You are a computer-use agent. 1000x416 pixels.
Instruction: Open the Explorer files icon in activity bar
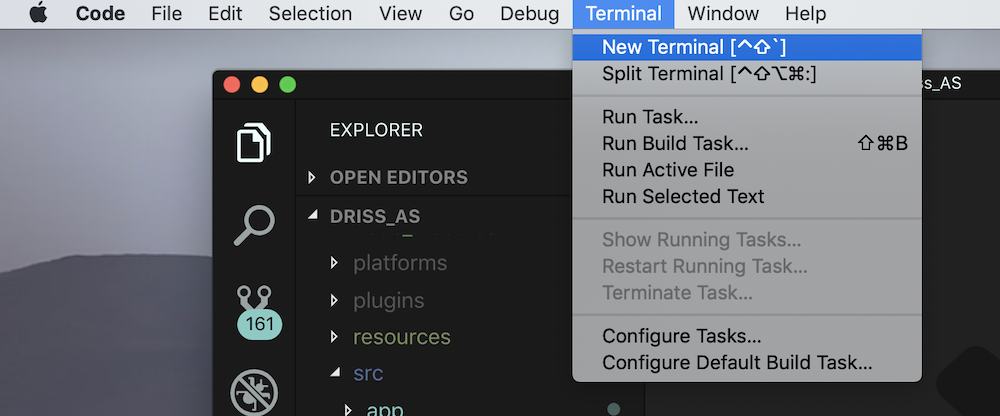click(x=254, y=142)
